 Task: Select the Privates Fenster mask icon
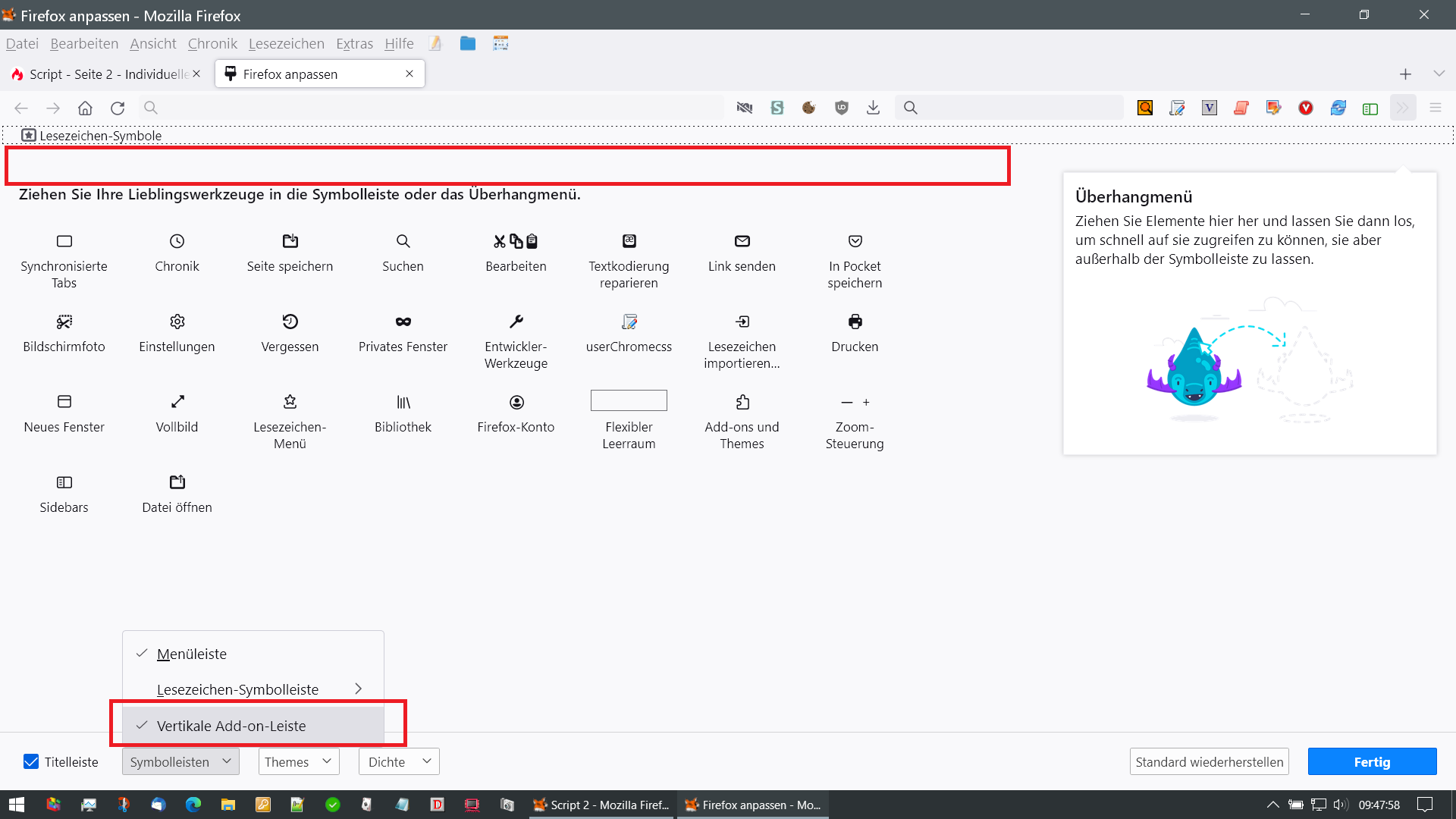[x=403, y=322]
